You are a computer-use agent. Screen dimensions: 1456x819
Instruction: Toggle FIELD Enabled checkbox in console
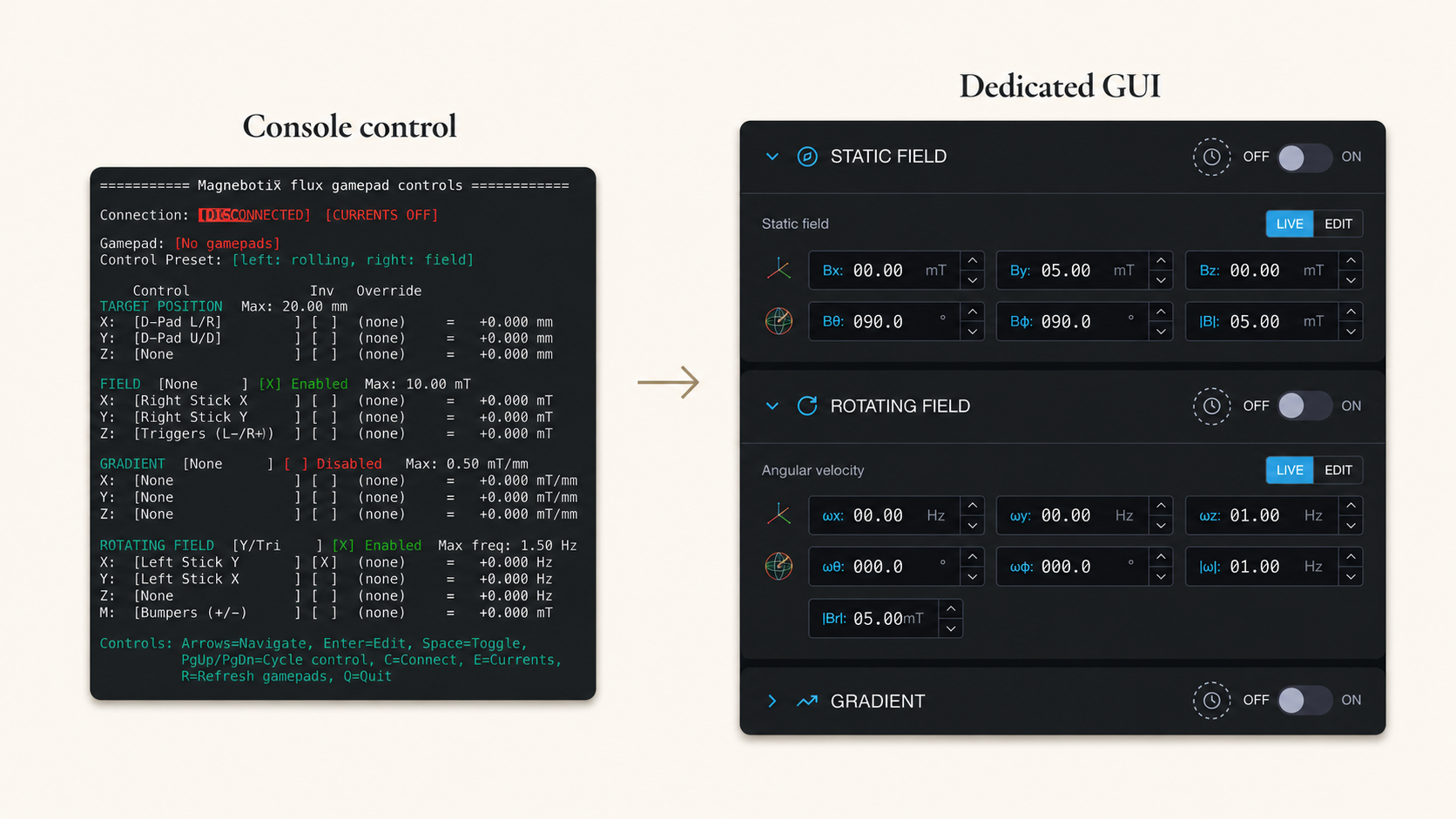(x=270, y=384)
